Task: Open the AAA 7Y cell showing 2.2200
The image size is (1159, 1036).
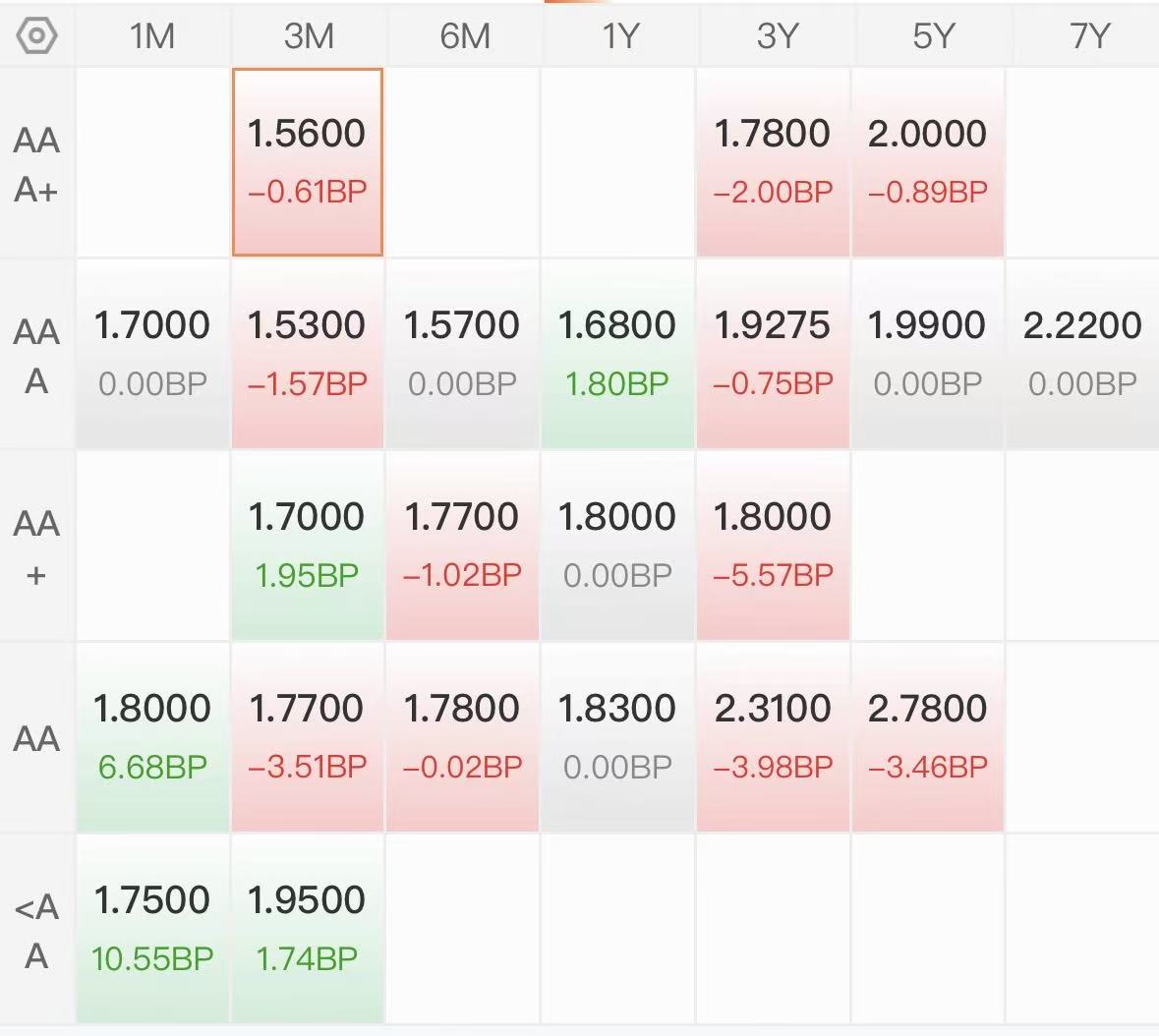Action: 1082,353
